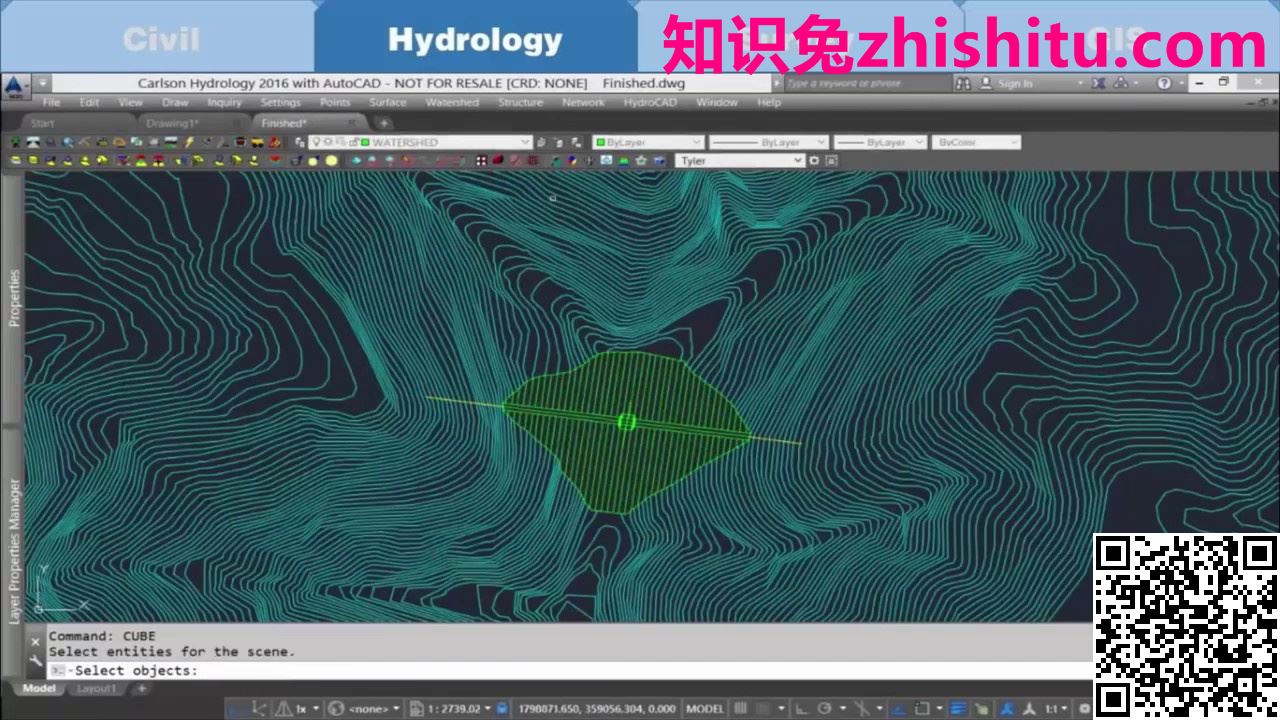Toggle the MODEL space button
Image resolution: width=1280 pixels, height=720 pixels.
[705, 708]
